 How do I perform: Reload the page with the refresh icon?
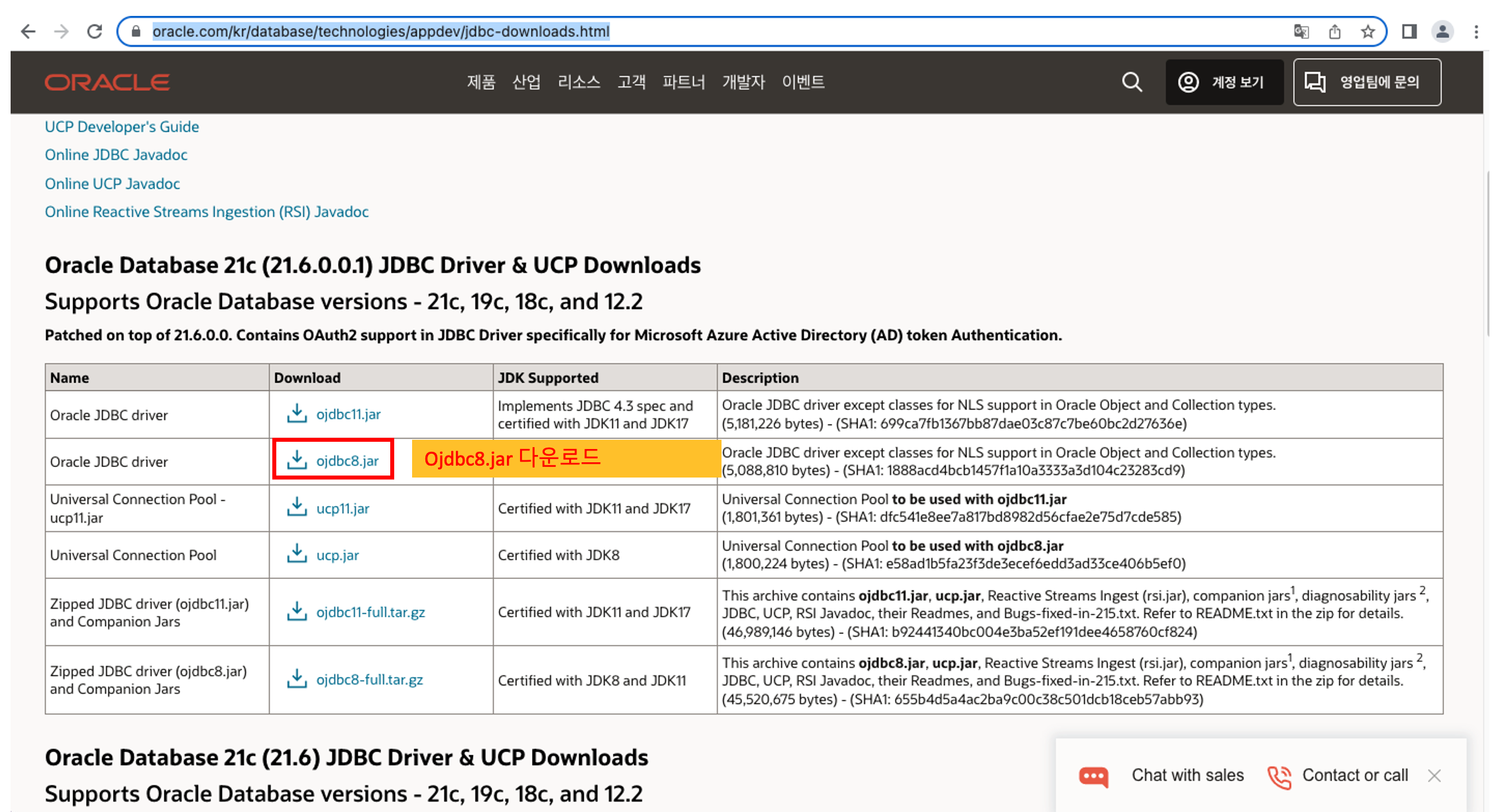[x=95, y=31]
